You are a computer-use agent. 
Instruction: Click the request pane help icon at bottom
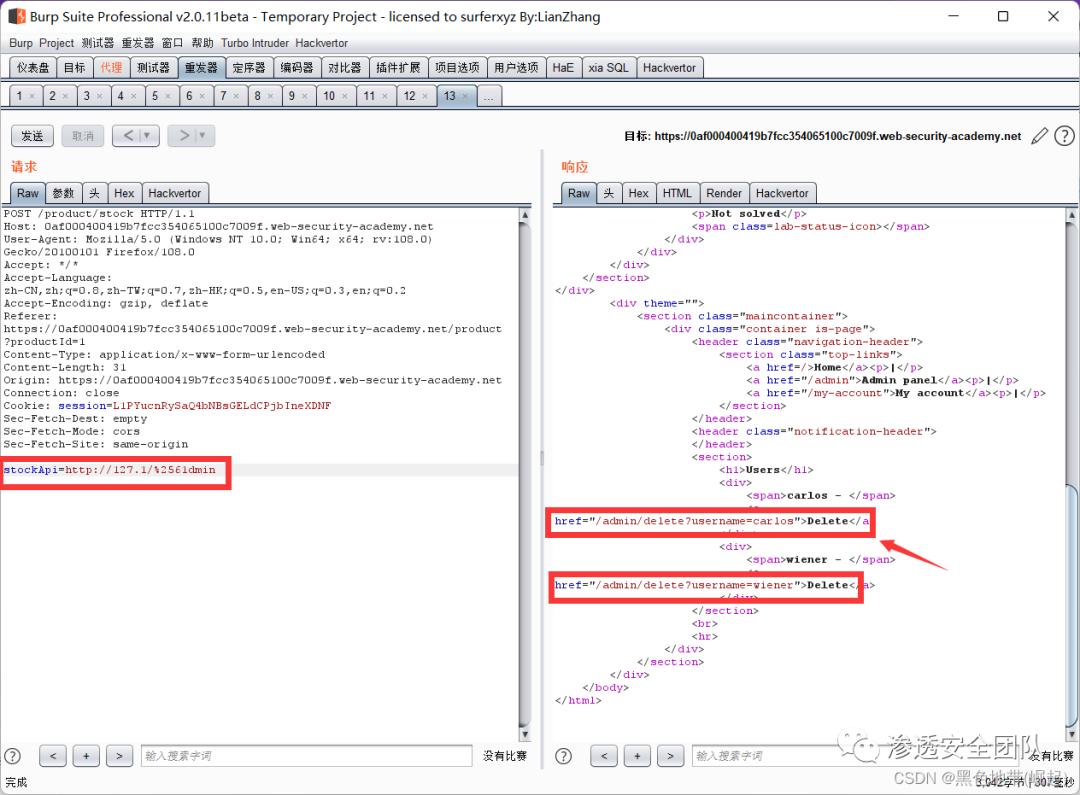(x=12, y=756)
